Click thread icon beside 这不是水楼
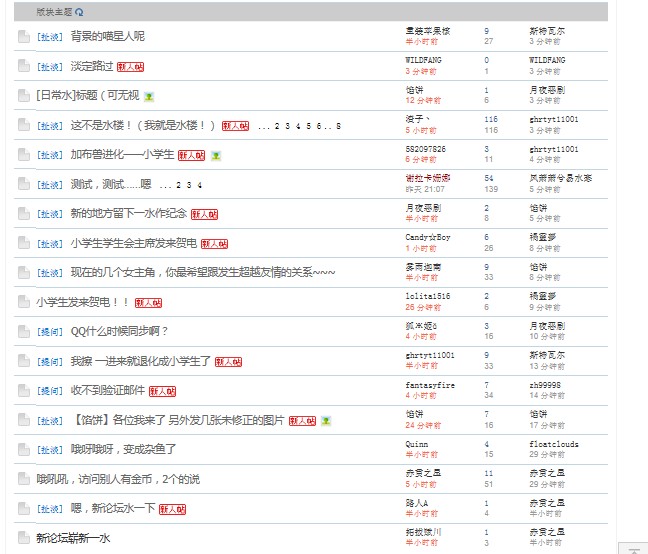Image resolution: width=648 pixels, height=554 pixels. coord(24,125)
